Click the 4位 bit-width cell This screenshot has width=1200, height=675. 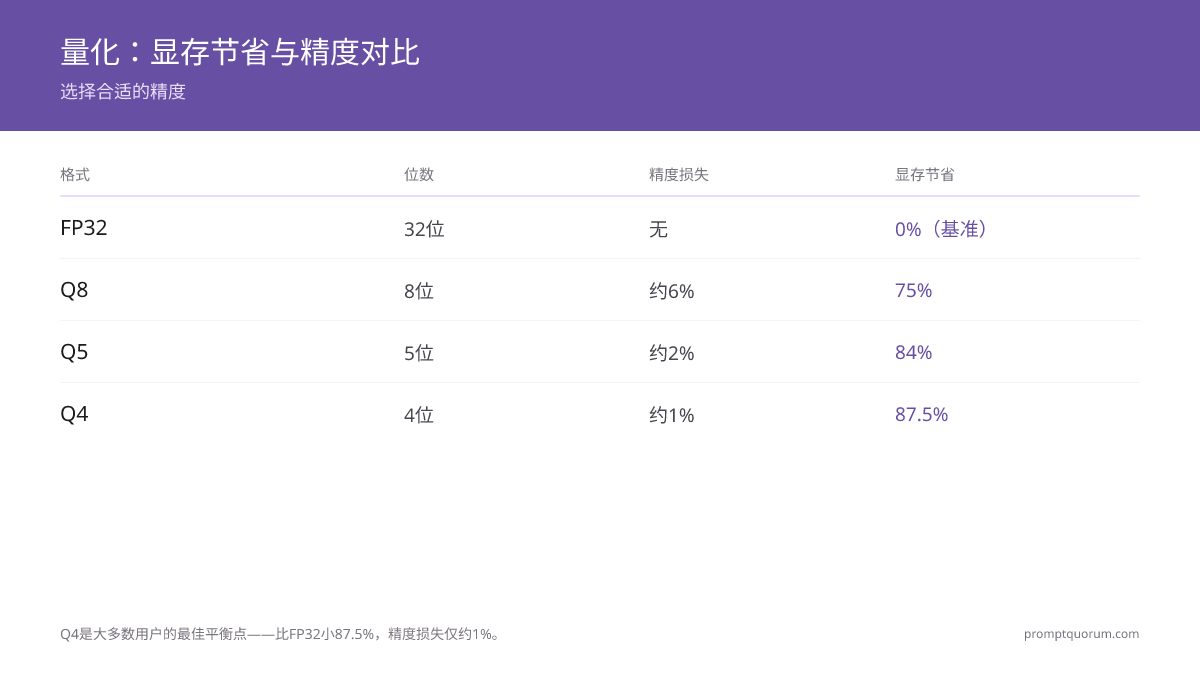click(419, 415)
